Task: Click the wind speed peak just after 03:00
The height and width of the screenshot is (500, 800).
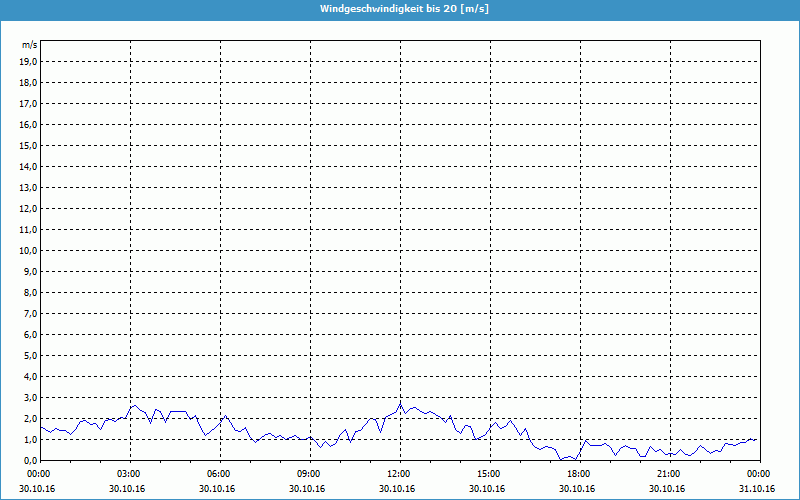Action: [134, 405]
